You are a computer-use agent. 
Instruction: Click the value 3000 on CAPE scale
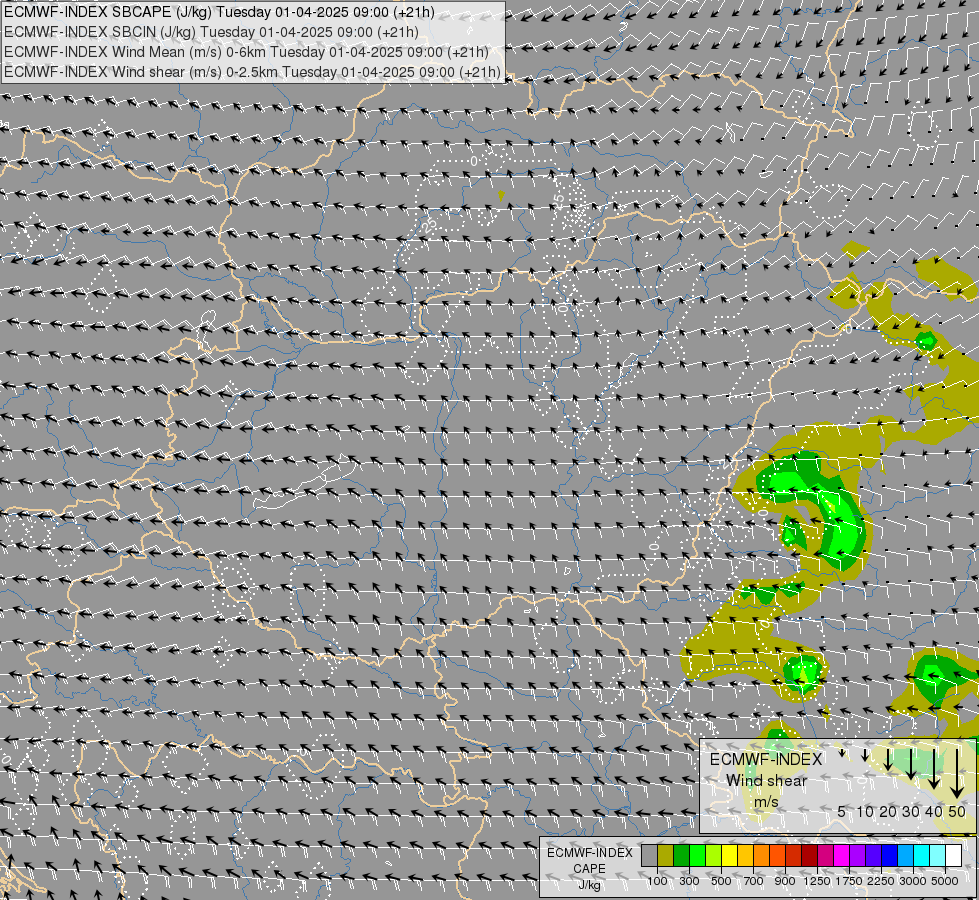(913, 881)
